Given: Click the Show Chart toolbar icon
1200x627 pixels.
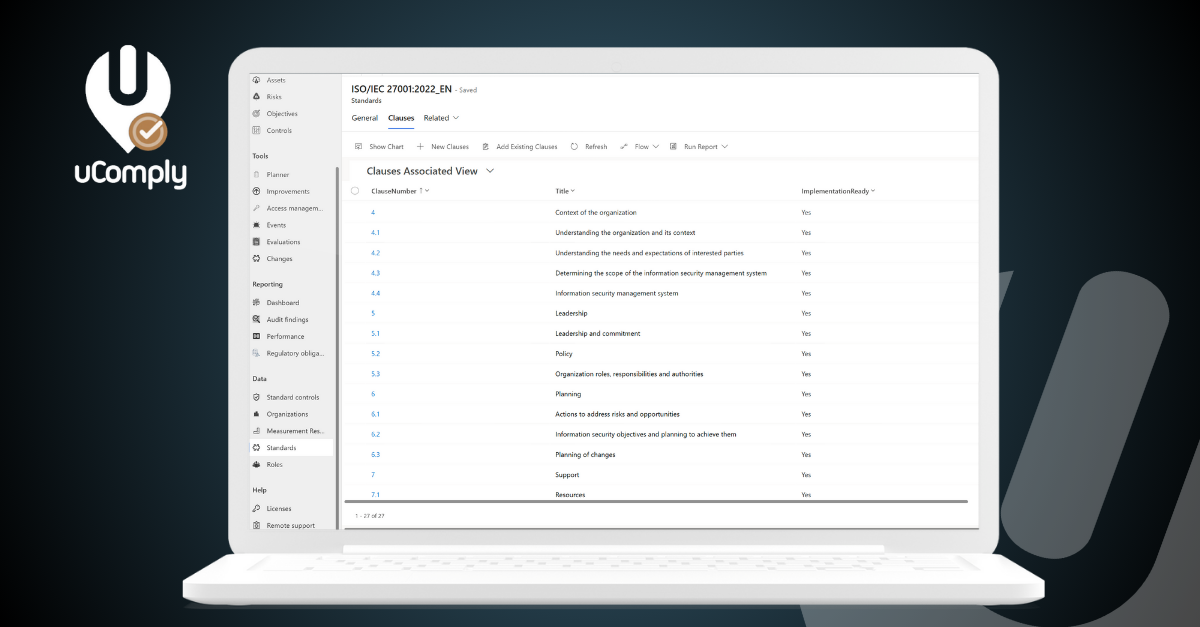Looking at the screenshot, I should [x=358, y=147].
